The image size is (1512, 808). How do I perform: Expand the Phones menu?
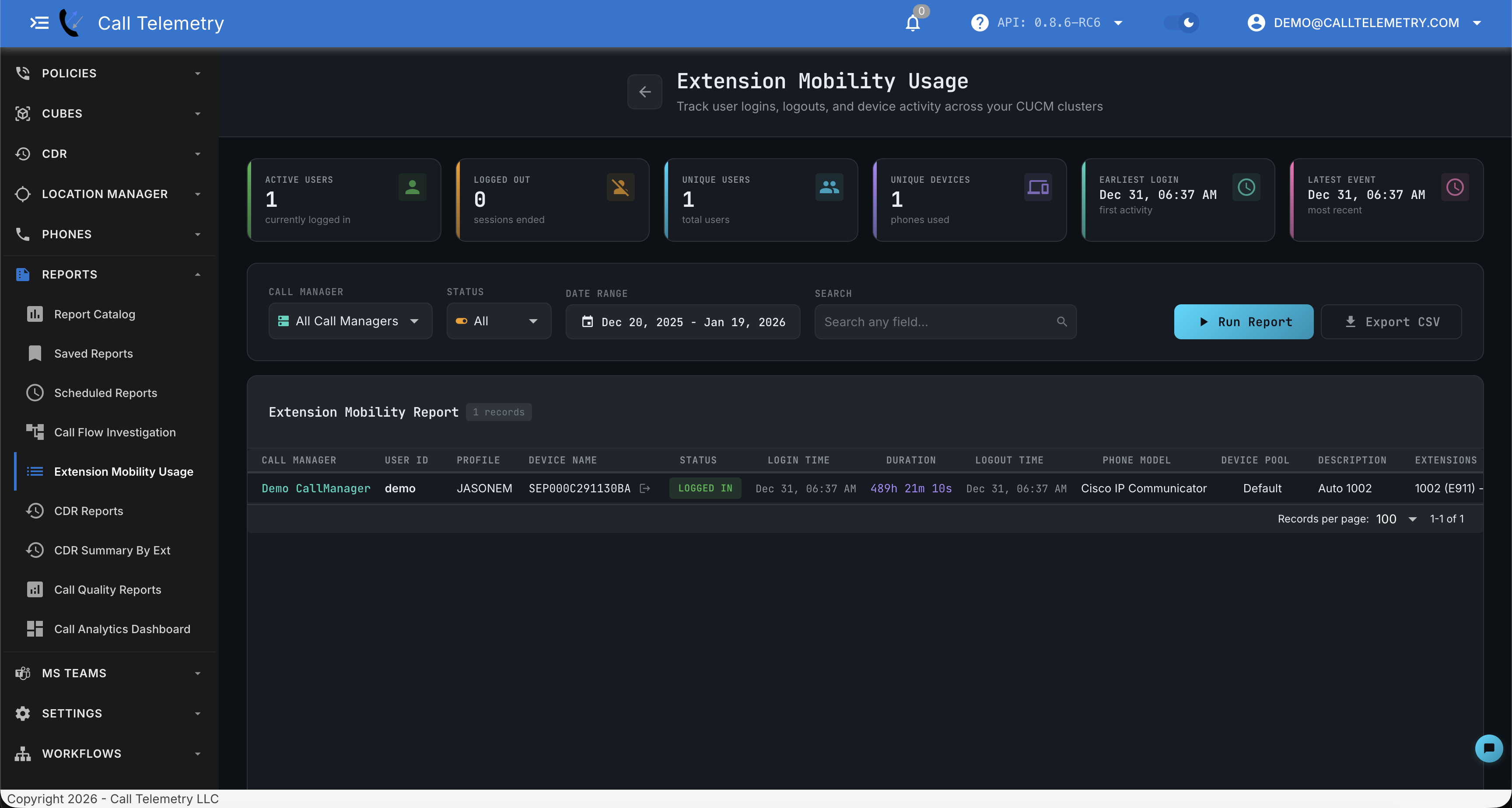click(x=109, y=234)
